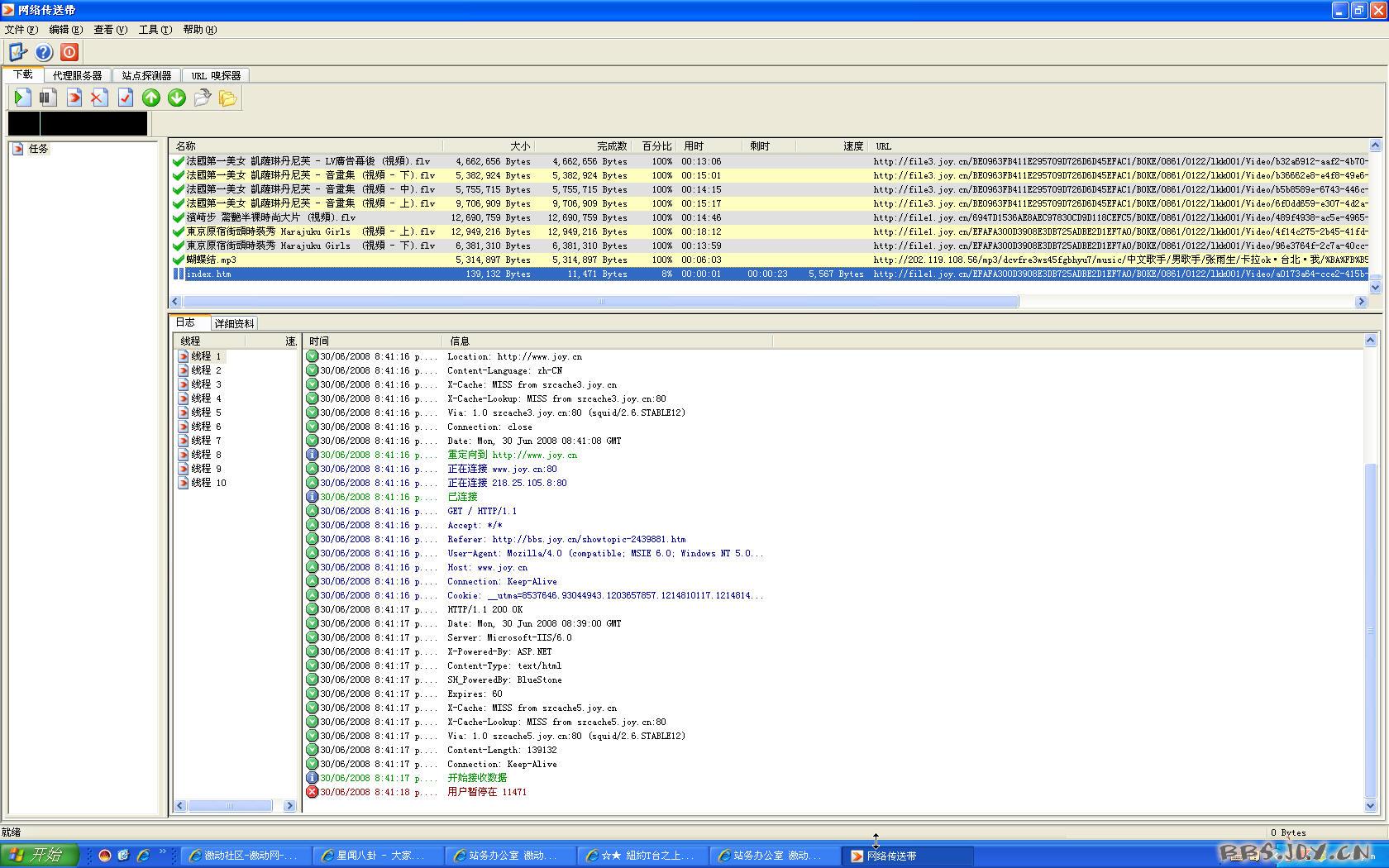Viewport: 1389px width, 868px height.
Task: Click download list scroll down arrow
Action: [1376, 288]
